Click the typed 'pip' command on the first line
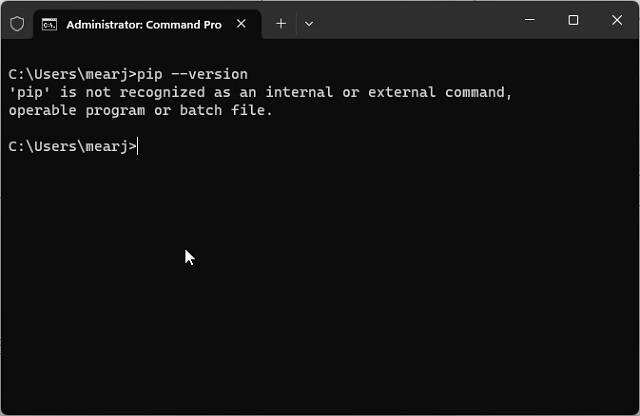Image resolution: width=640 pixels, height=416 pixels. pyautogui.click(x=148, y=74)
